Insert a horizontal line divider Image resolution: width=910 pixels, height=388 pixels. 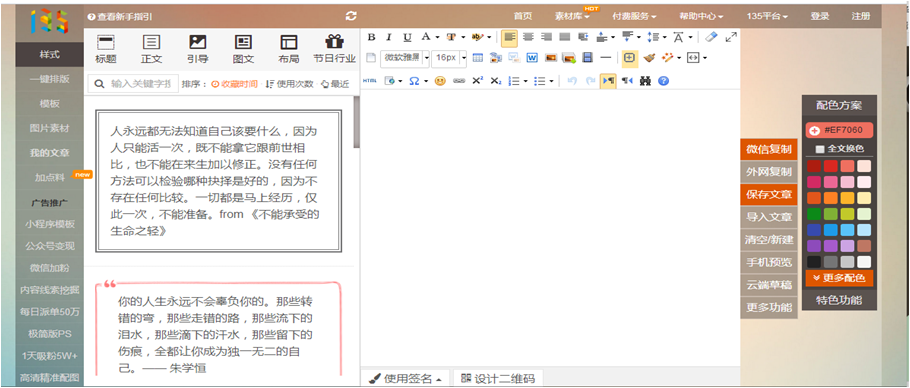[606, 57]
